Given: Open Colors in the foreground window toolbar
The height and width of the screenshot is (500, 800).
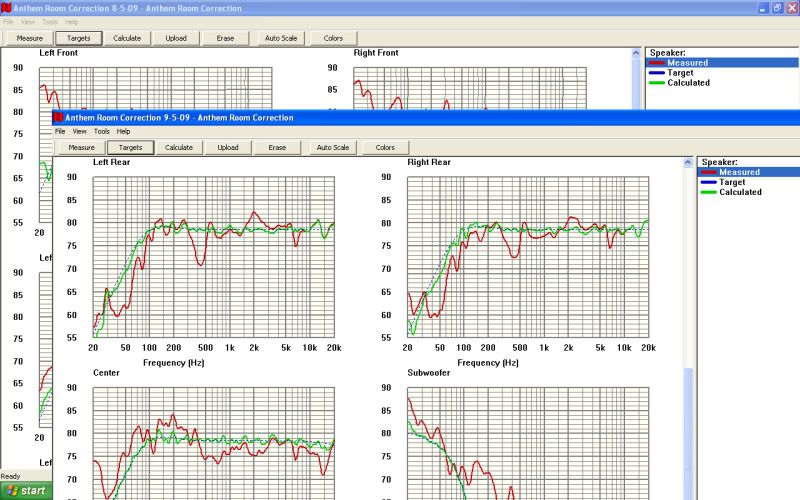Looking at the screenshot, I should (385, 147).
